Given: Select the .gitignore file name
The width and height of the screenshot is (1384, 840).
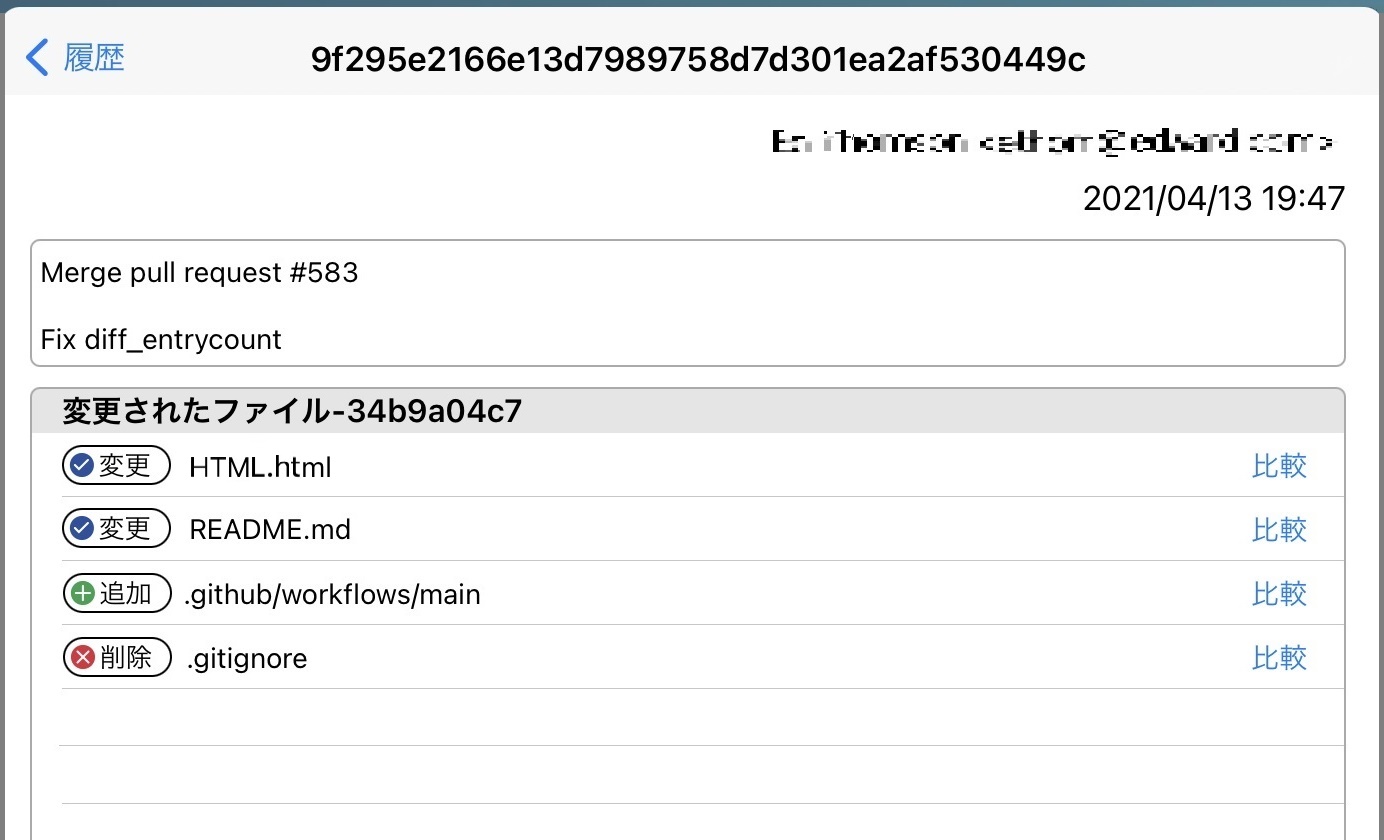Looking at the screenshot, I should click(247, 659).
